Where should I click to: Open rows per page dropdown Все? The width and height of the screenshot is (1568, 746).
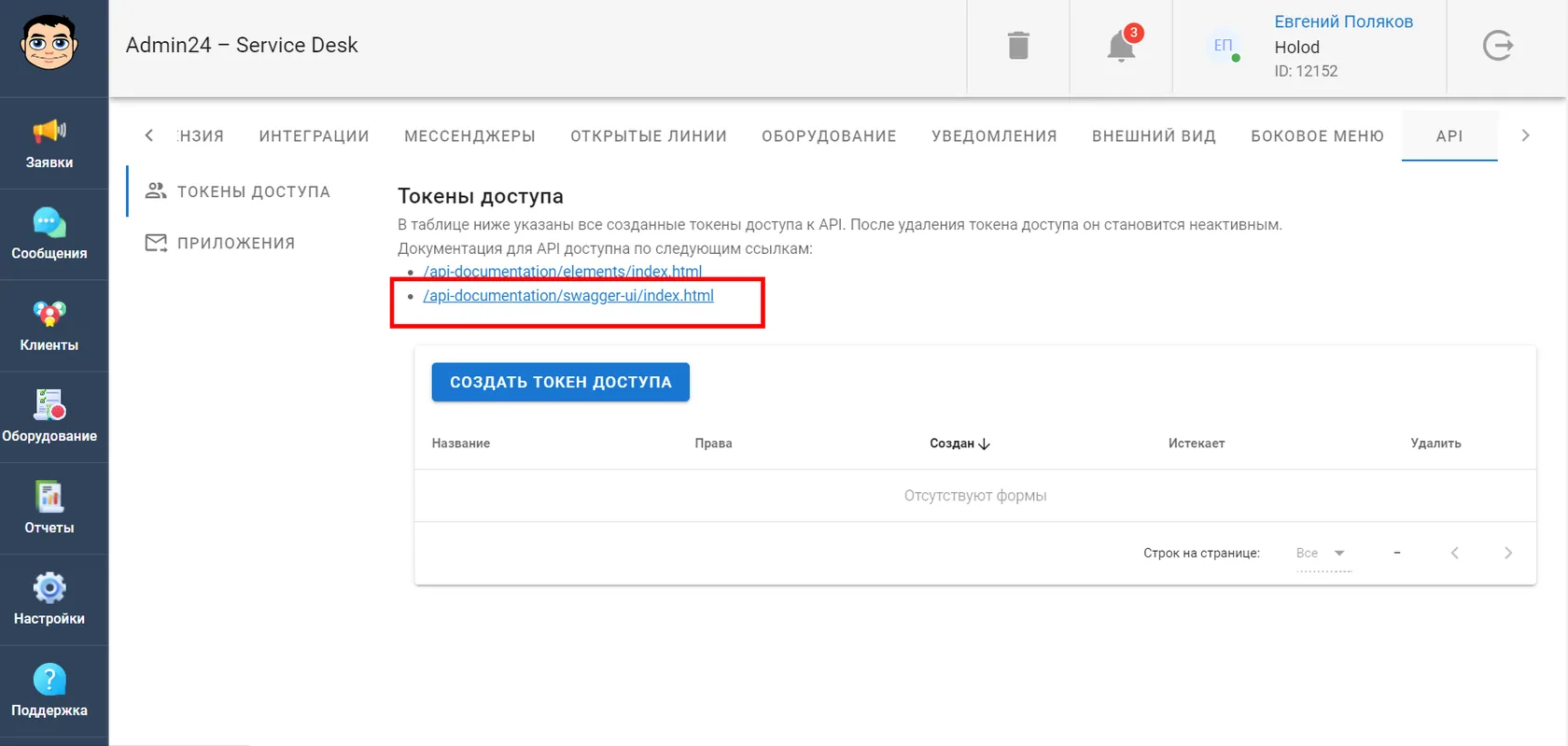click(1323, 554)
